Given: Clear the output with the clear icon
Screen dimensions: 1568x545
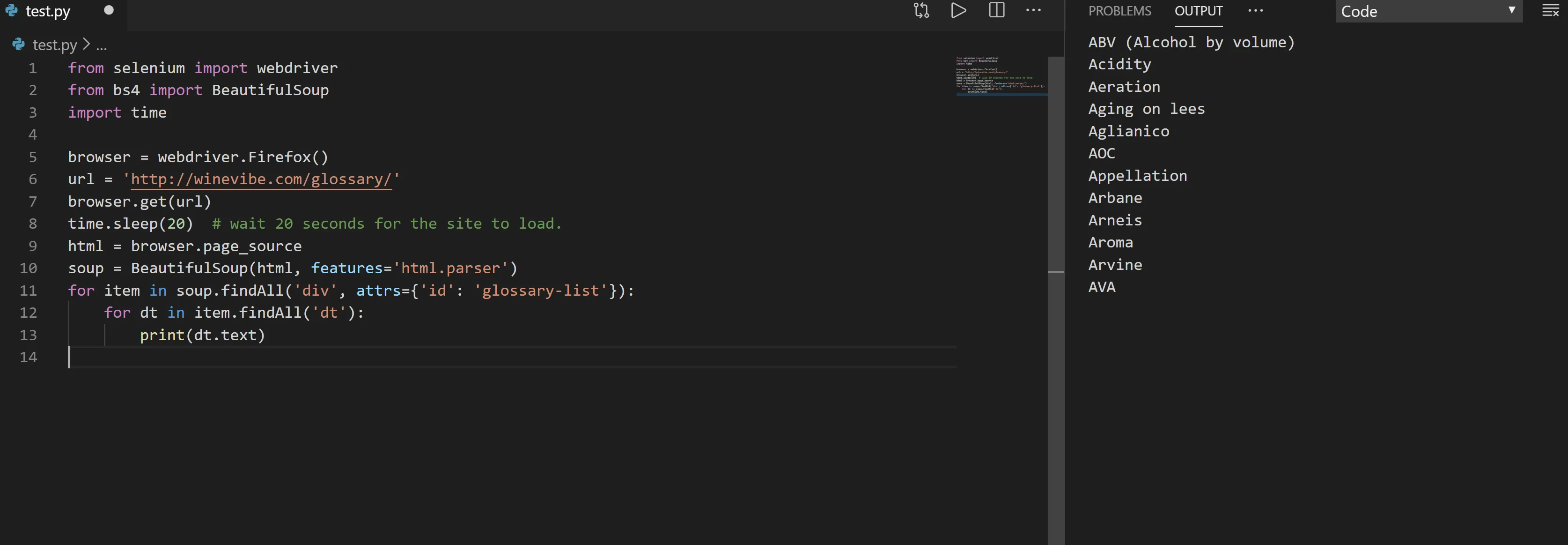Looking at the screenshot, I should pos(1550,10).
